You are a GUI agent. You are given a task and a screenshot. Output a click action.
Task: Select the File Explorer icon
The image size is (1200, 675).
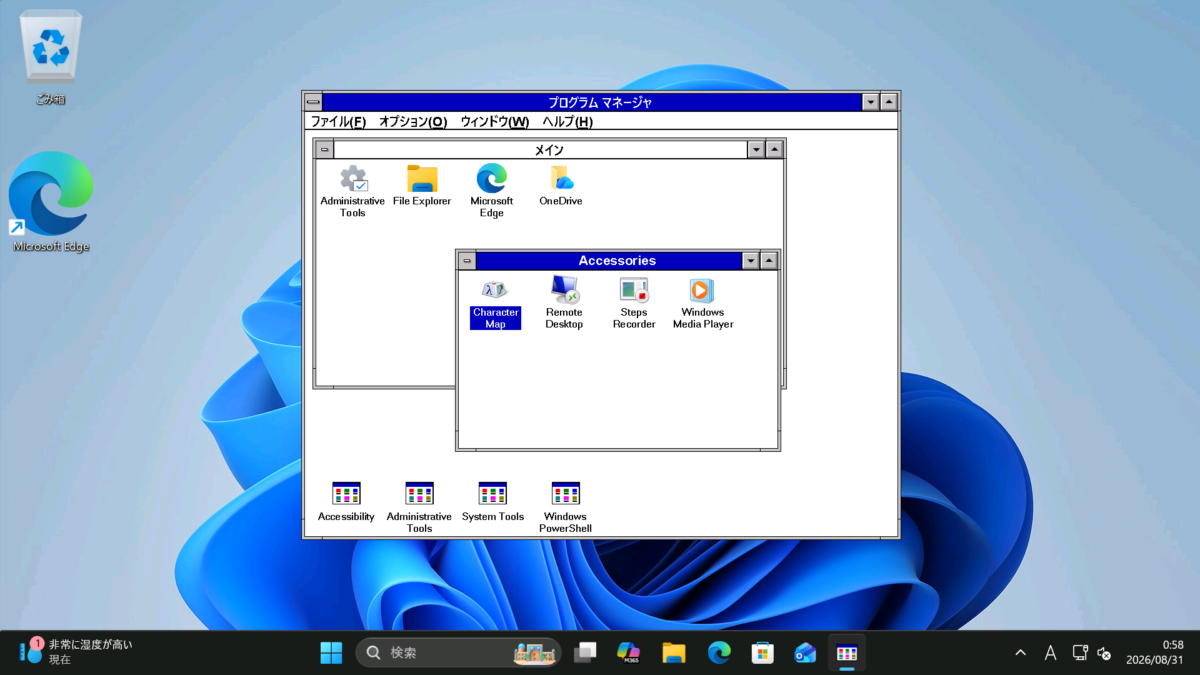pos(422,186)
